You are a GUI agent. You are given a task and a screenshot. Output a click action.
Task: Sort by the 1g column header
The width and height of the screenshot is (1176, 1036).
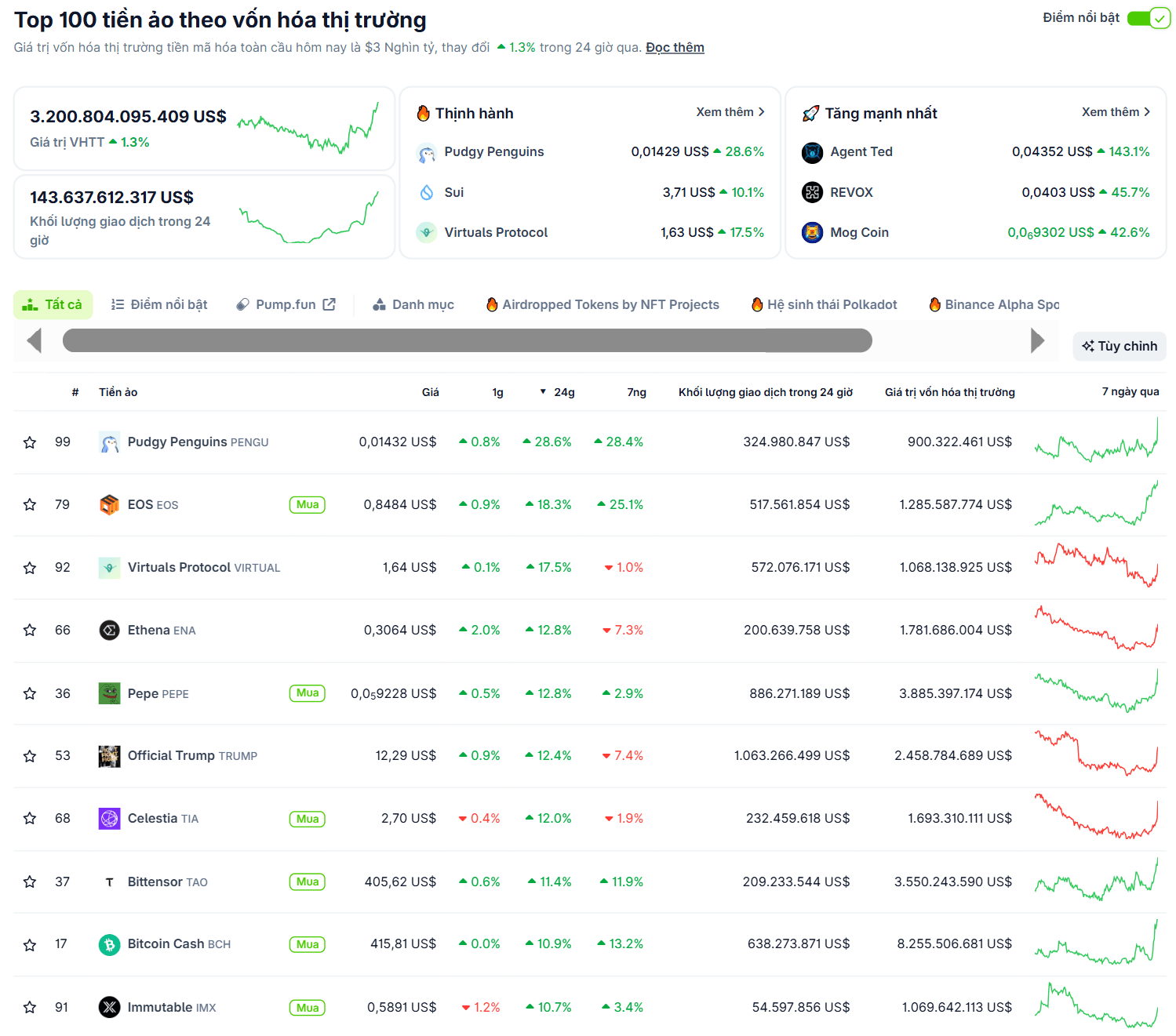498,392
